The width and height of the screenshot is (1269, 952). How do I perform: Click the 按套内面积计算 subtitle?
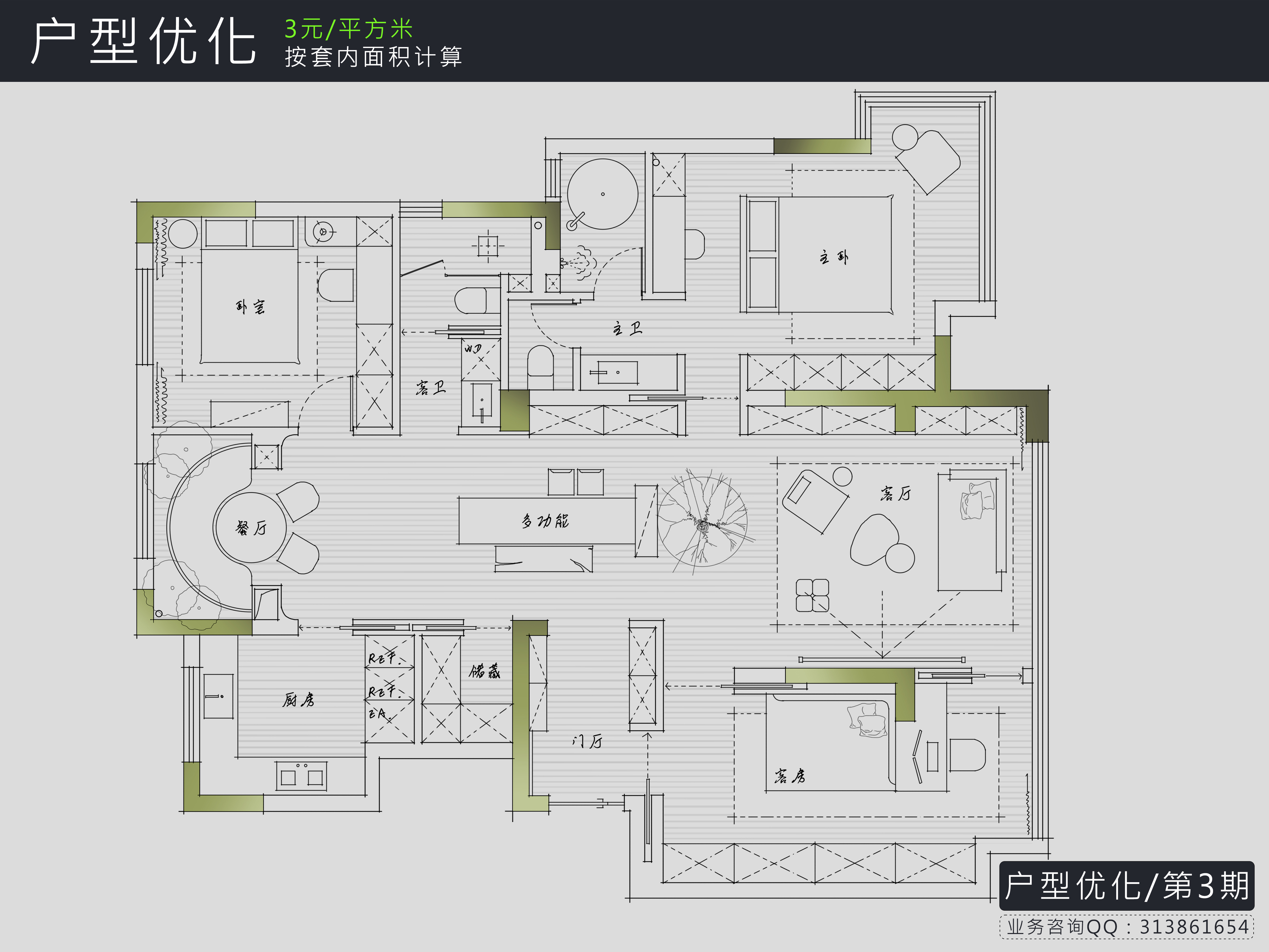[373, 57]
